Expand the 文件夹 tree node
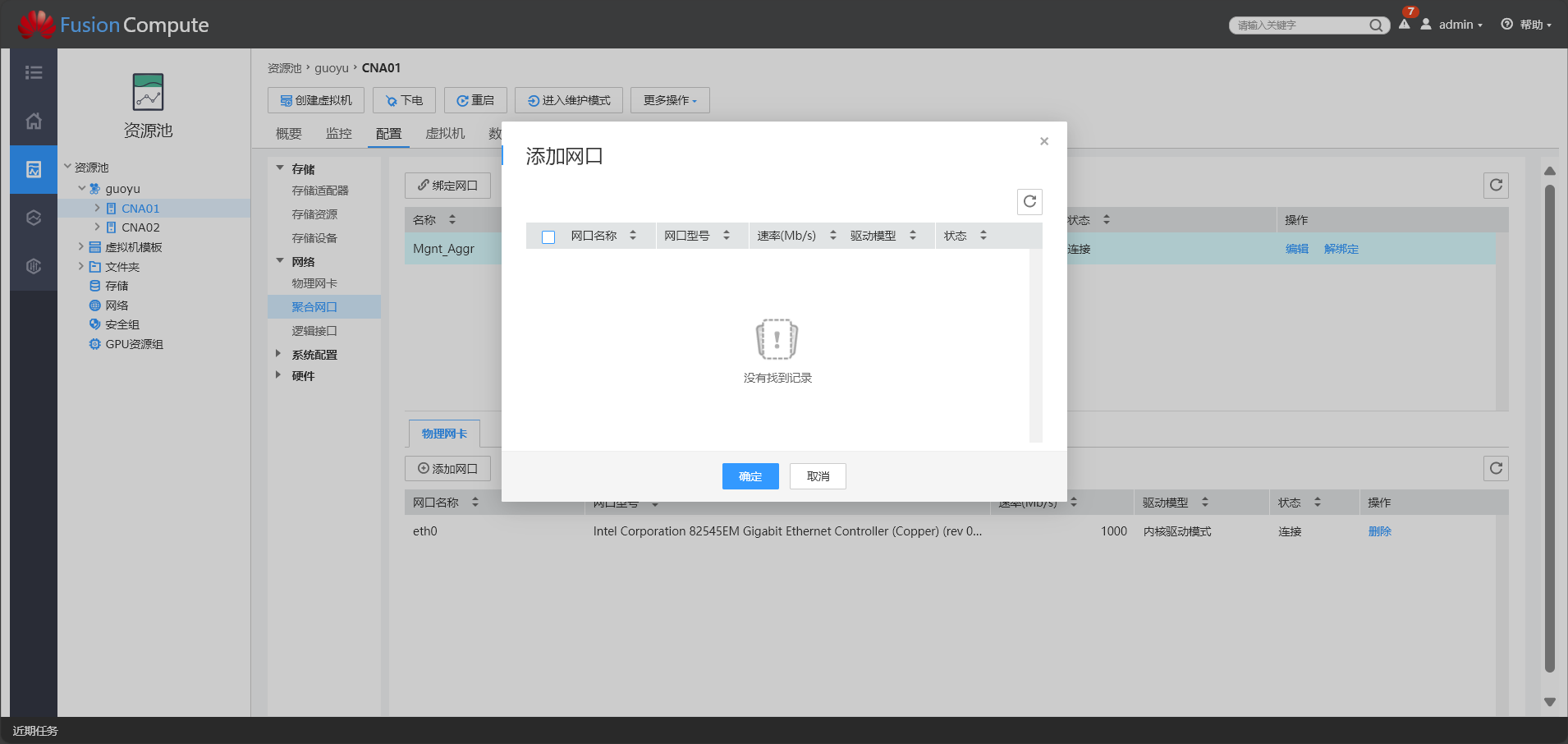1568x744 pixels. coord(80,266)
